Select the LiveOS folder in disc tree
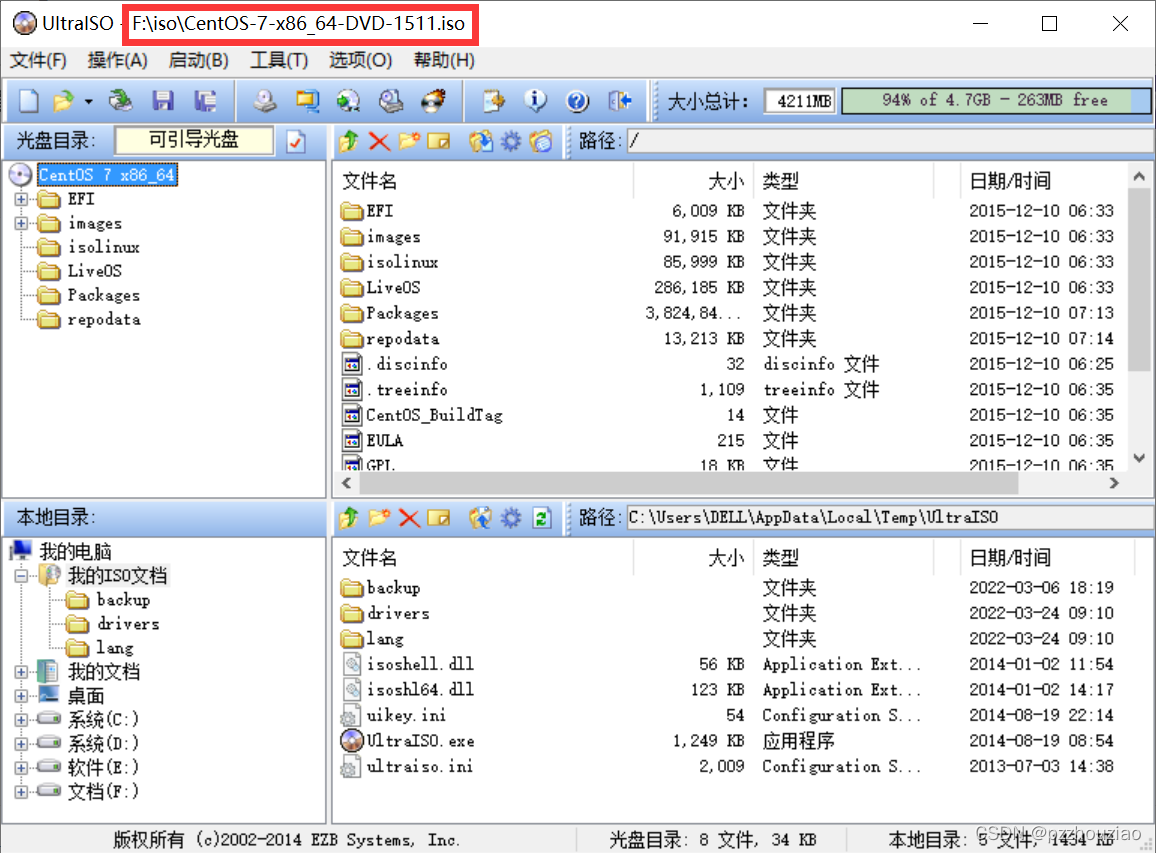Screen dimensions: 1156x853 (x=95, y=271)
